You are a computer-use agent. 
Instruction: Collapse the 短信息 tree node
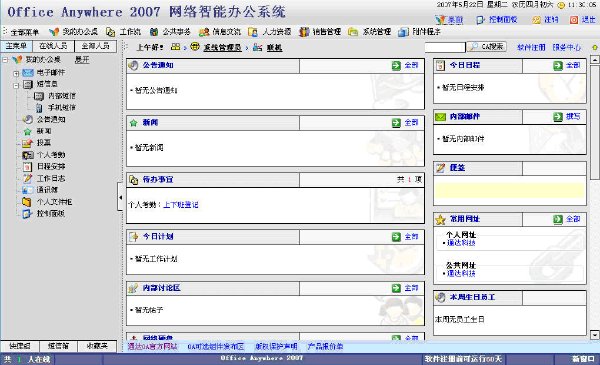pyautogui.click(x=16, y=85)
